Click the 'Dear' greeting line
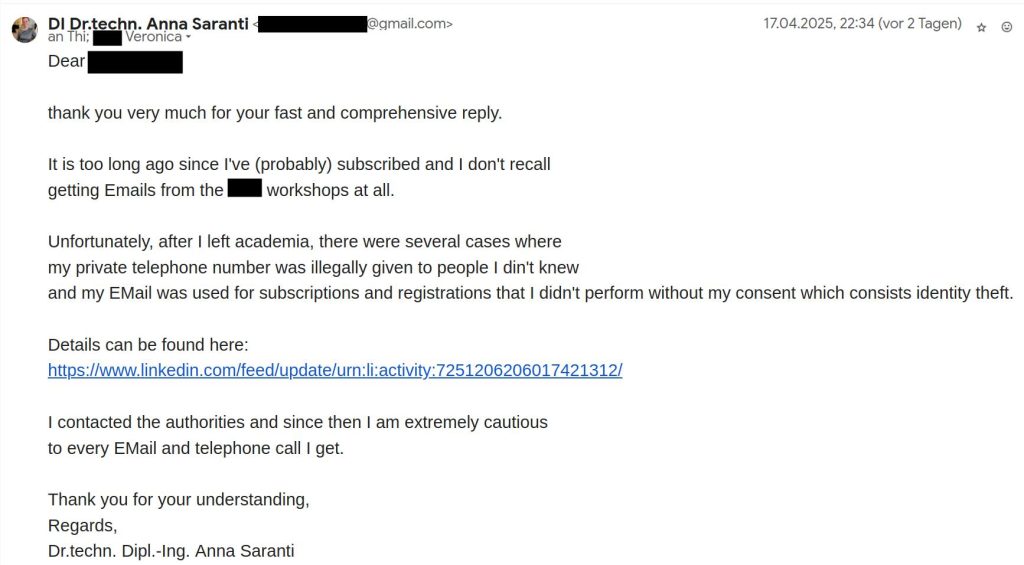Image resolution: width=1024 pixels, height=565 pixels. (67, 62)
